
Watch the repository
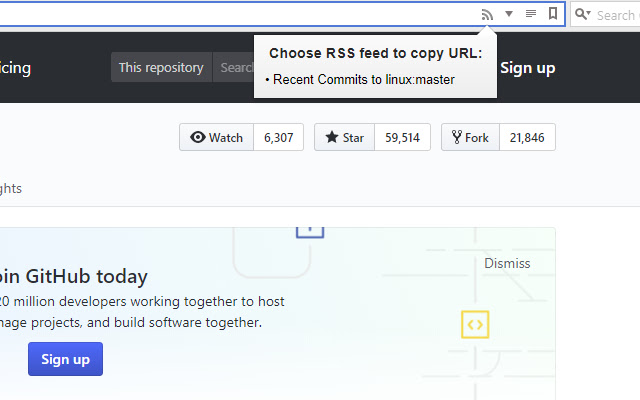[x=216, y=137]
